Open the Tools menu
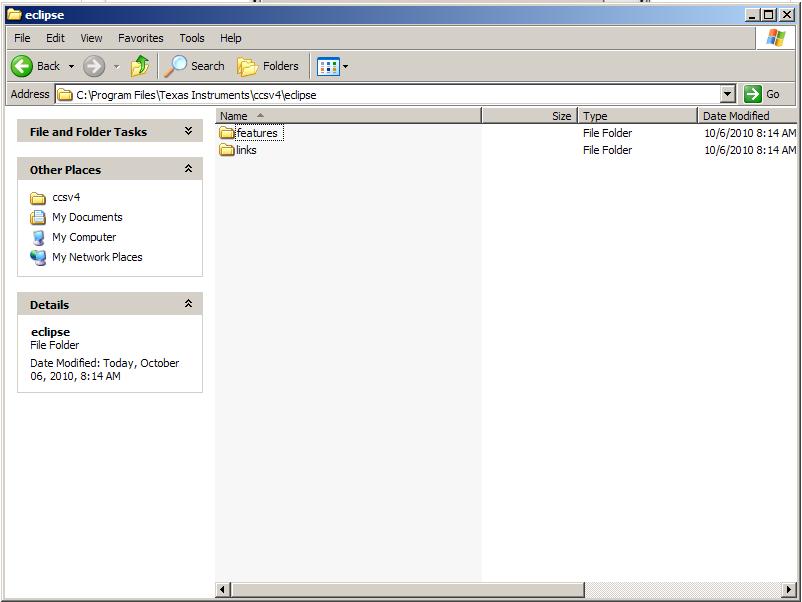The width and height of the screenshot is (802, 602). pyautogui.click(x=192, y=38)
